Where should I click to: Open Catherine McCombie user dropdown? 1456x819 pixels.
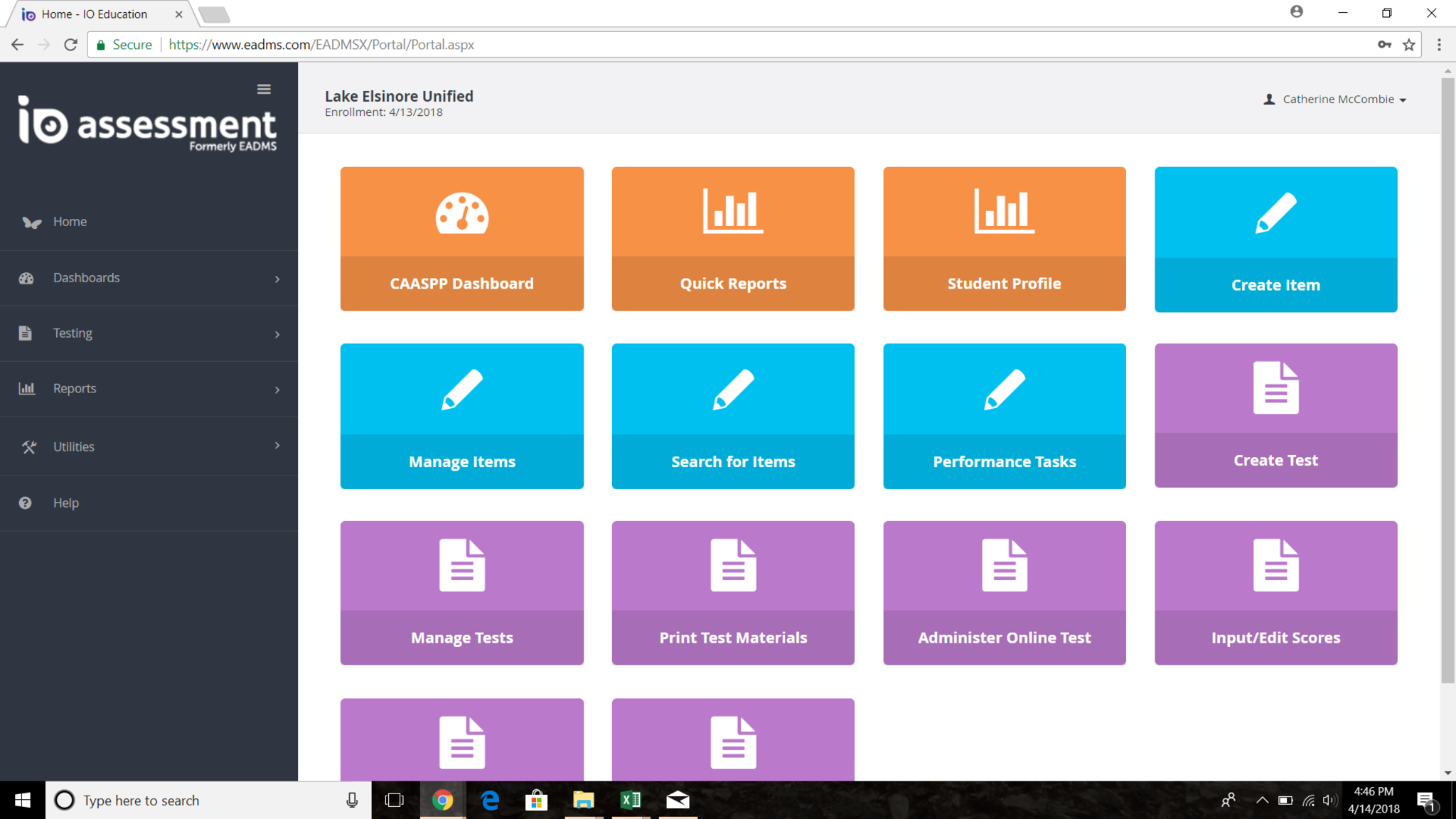[x=1337, y=100]
